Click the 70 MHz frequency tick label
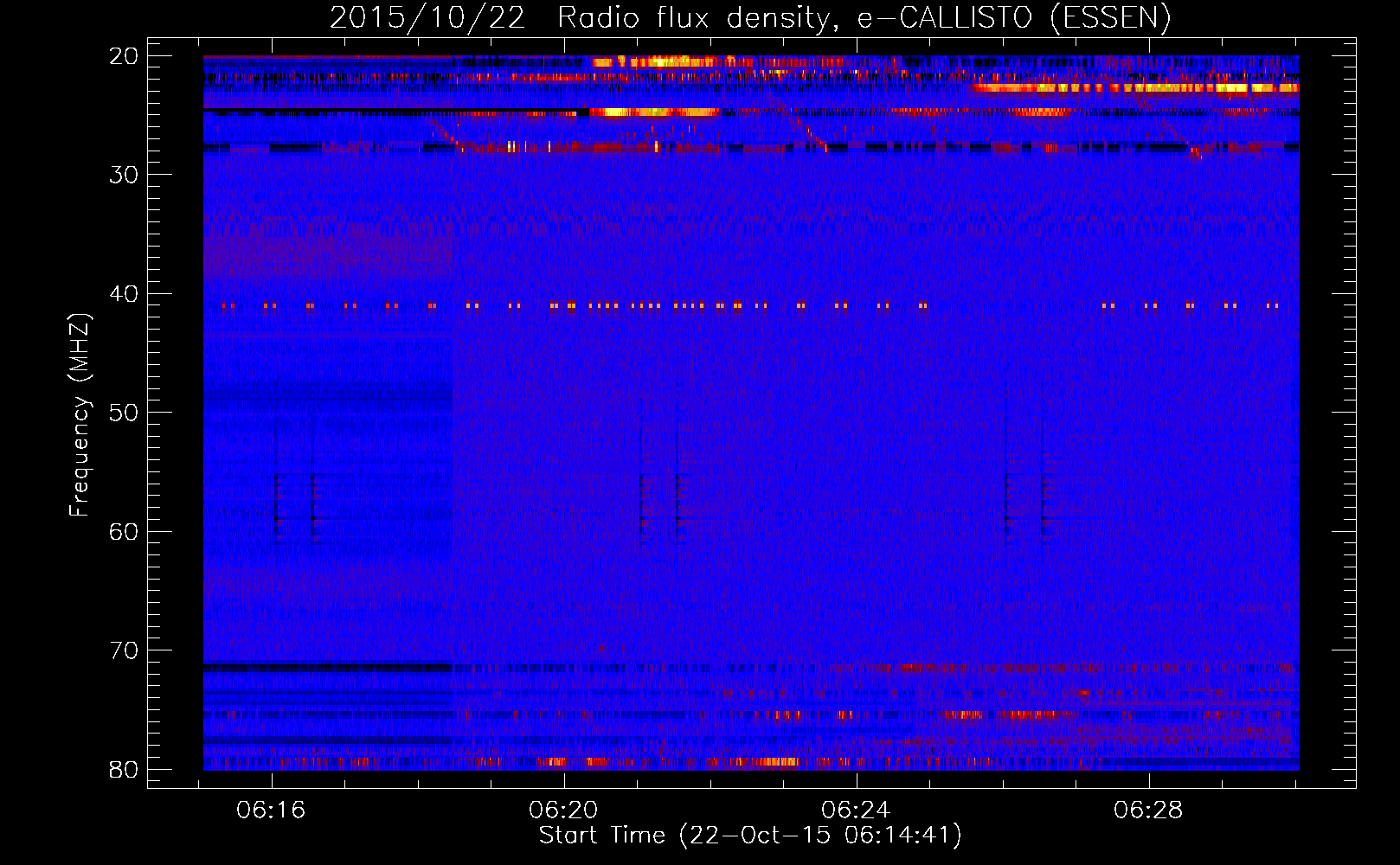The width and height of the screenshot is (1400, 865). 124,650
